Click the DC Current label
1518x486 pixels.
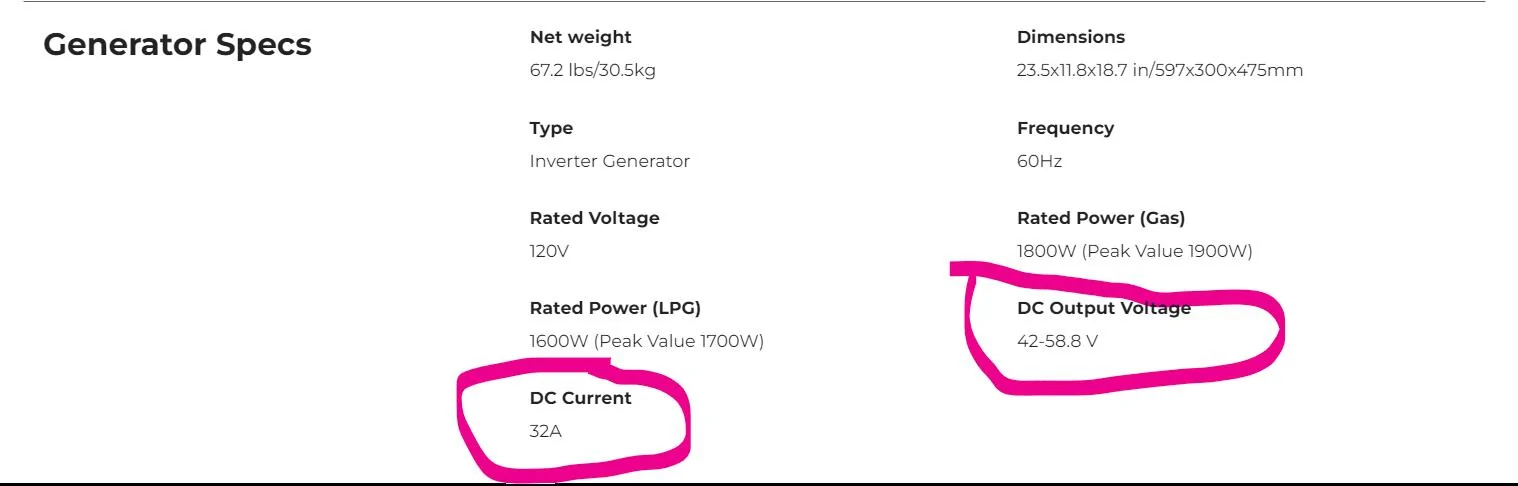pos(580,398)
